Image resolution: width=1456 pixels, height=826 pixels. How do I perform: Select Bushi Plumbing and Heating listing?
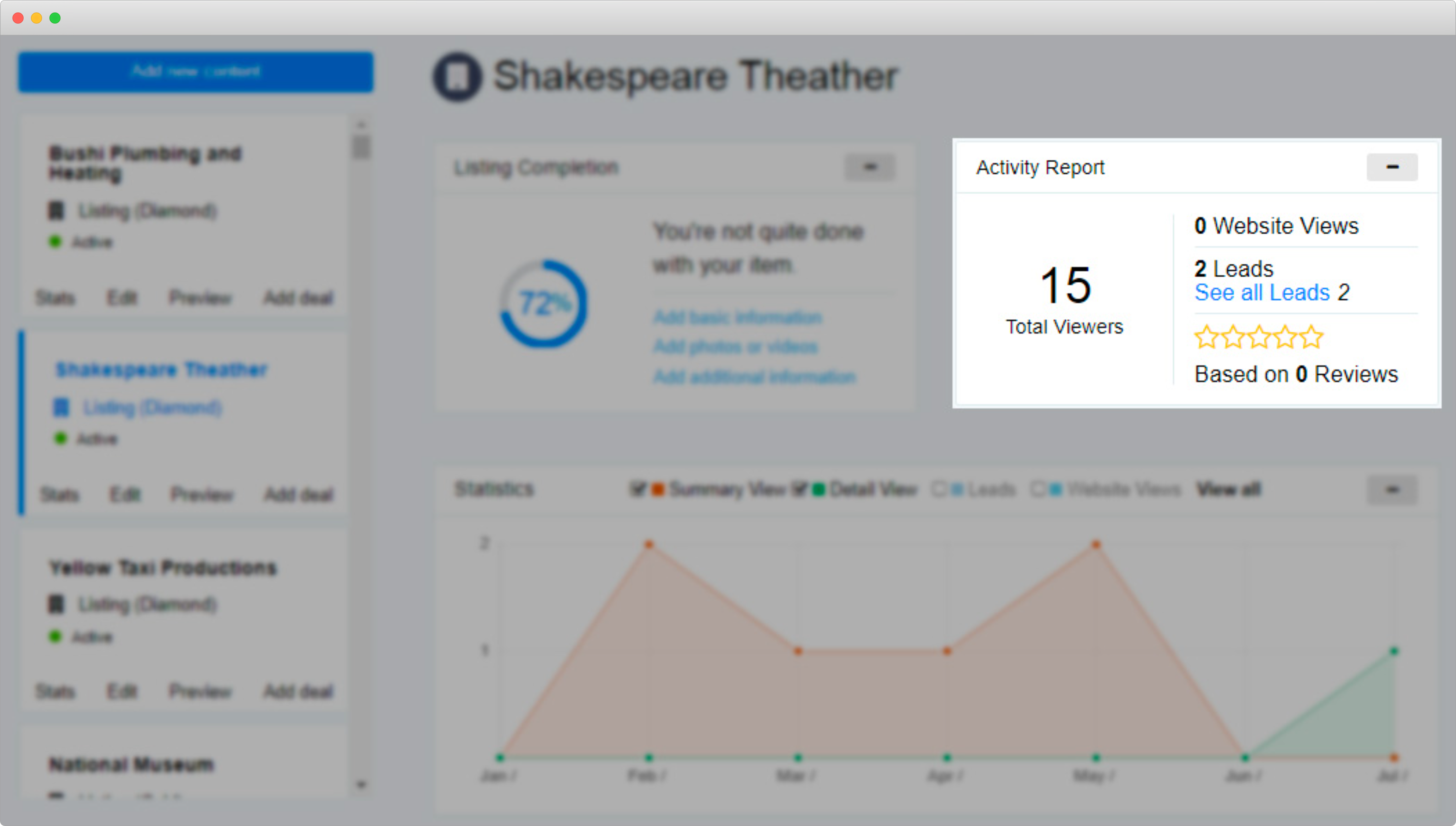click(145, 163)
